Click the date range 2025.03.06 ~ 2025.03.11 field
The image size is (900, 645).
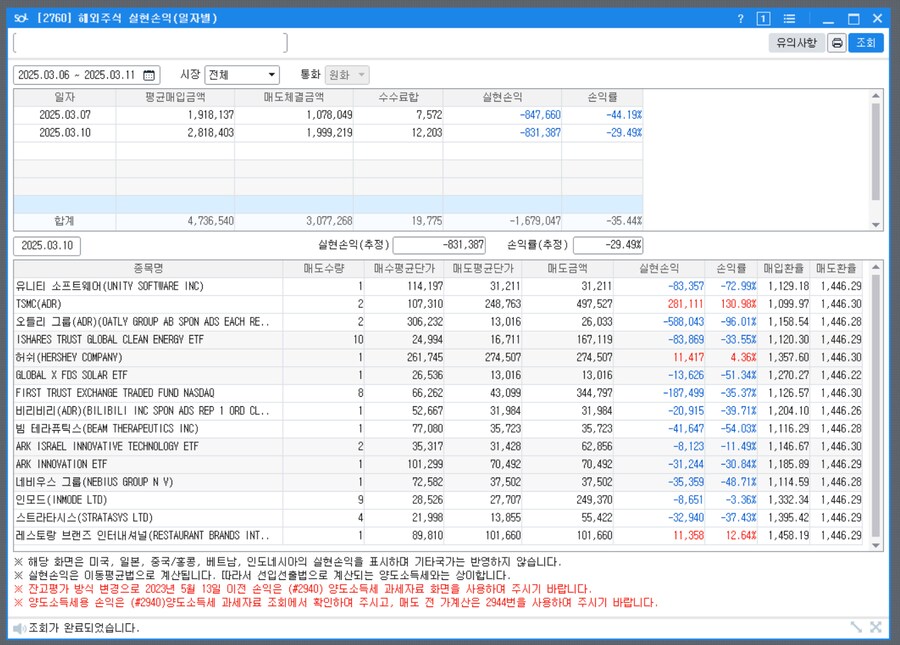(x=86, y=75)
